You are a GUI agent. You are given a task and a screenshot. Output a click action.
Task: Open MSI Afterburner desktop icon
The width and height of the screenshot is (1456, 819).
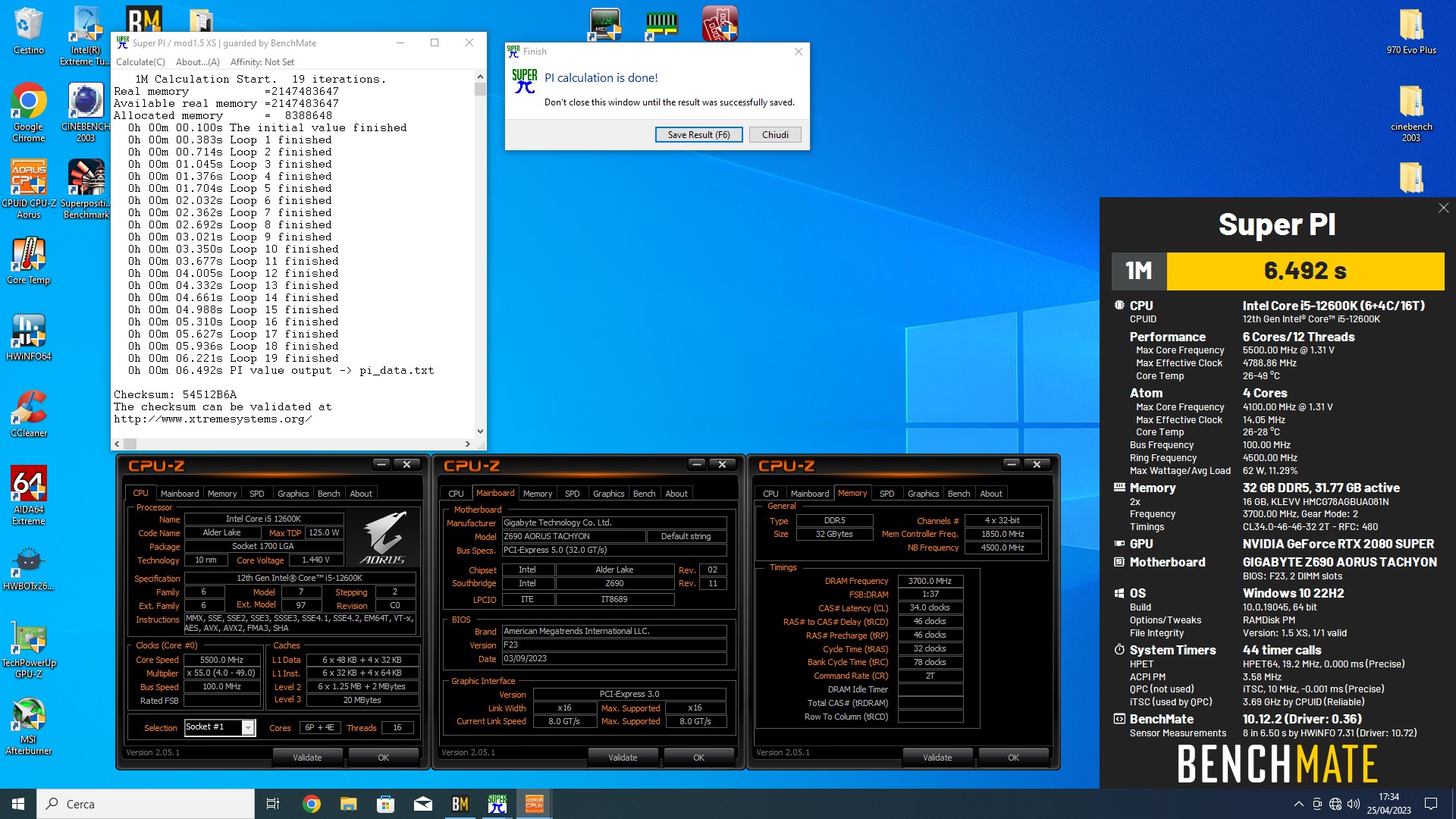click(x=29, y=726)
